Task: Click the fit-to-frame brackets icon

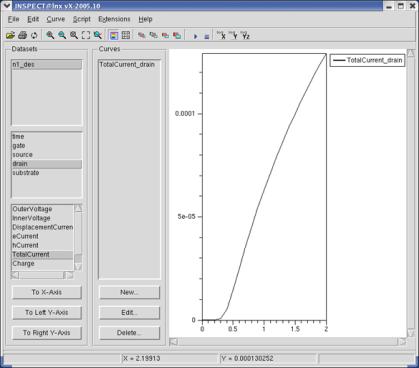Action: [x=86, y=35]
